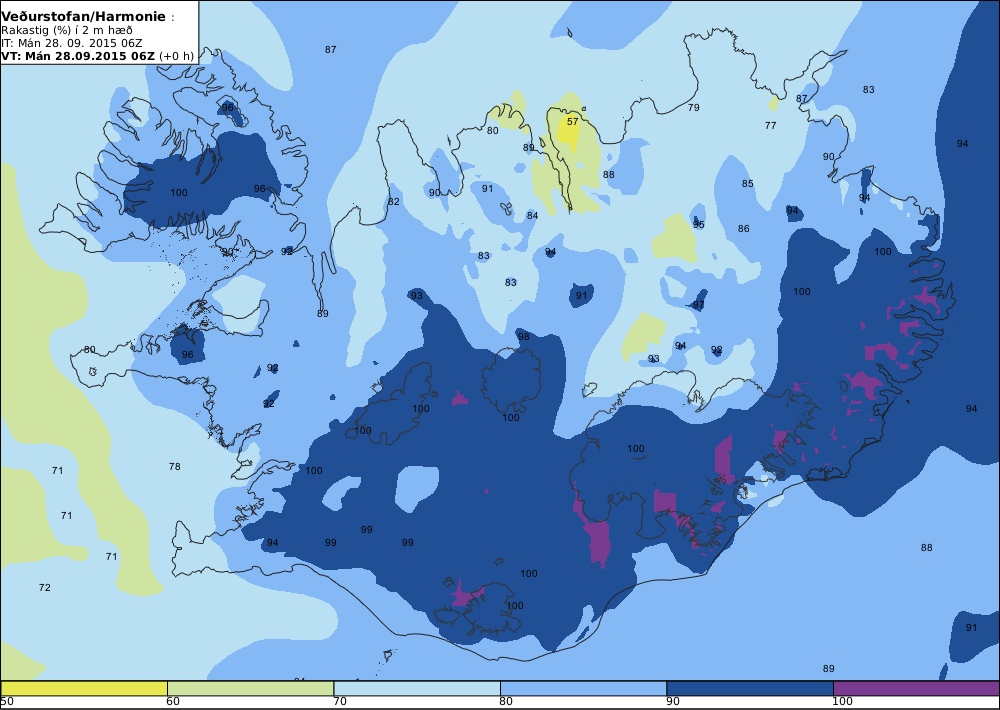
Task: Click the legend scale label 50
Action: tap(7, 702)
